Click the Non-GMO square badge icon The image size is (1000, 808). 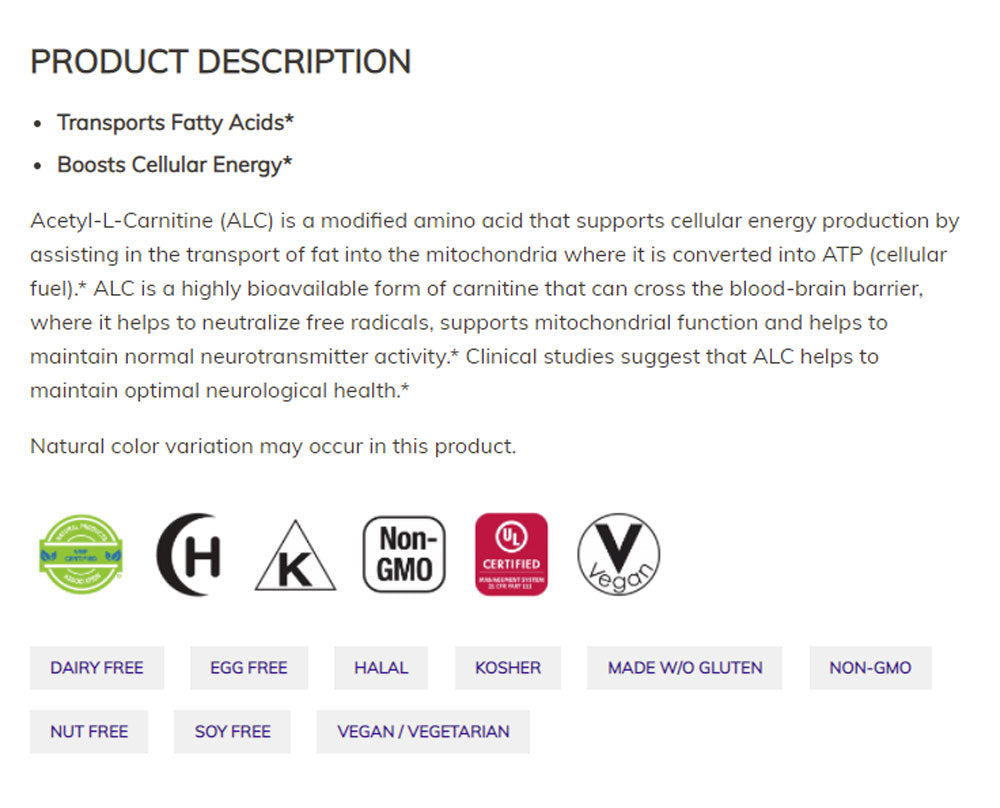(404, 554)
